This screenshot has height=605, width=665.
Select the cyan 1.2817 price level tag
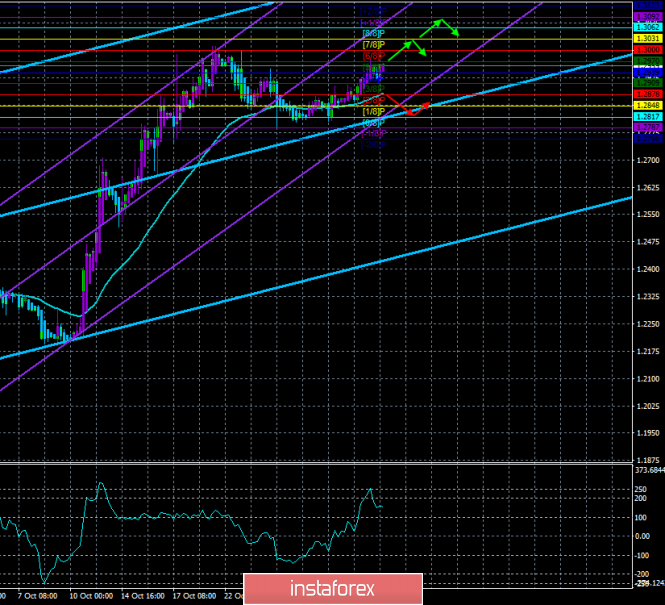click(x=648, y=116)
